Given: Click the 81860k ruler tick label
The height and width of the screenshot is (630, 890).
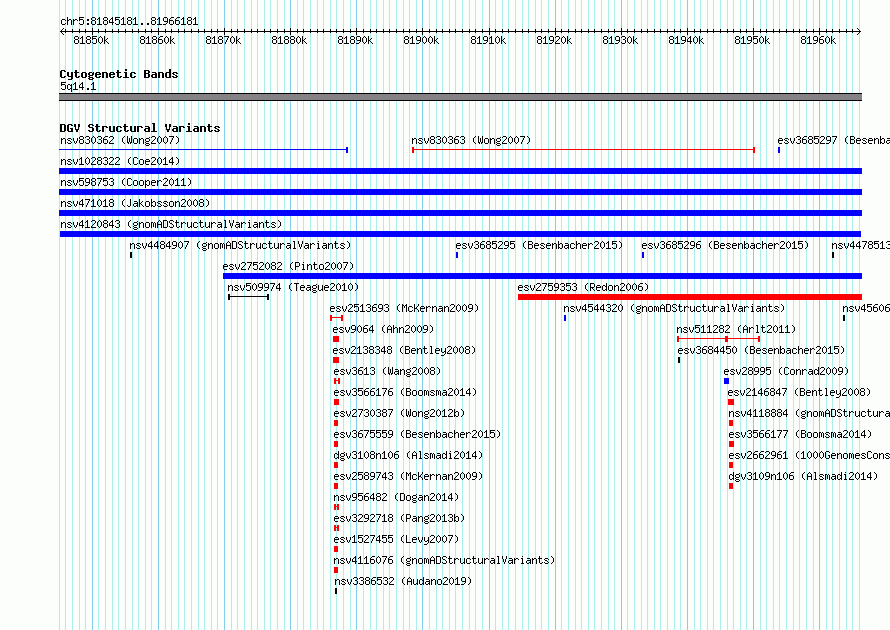Looking at the screenshot, I should click(x=157, y=40).
